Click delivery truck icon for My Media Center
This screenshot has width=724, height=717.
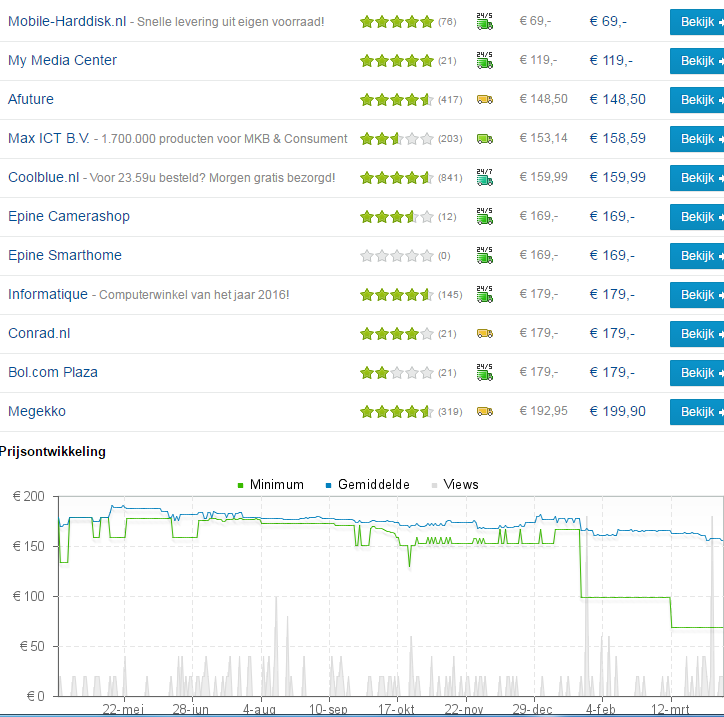(484, 60)
